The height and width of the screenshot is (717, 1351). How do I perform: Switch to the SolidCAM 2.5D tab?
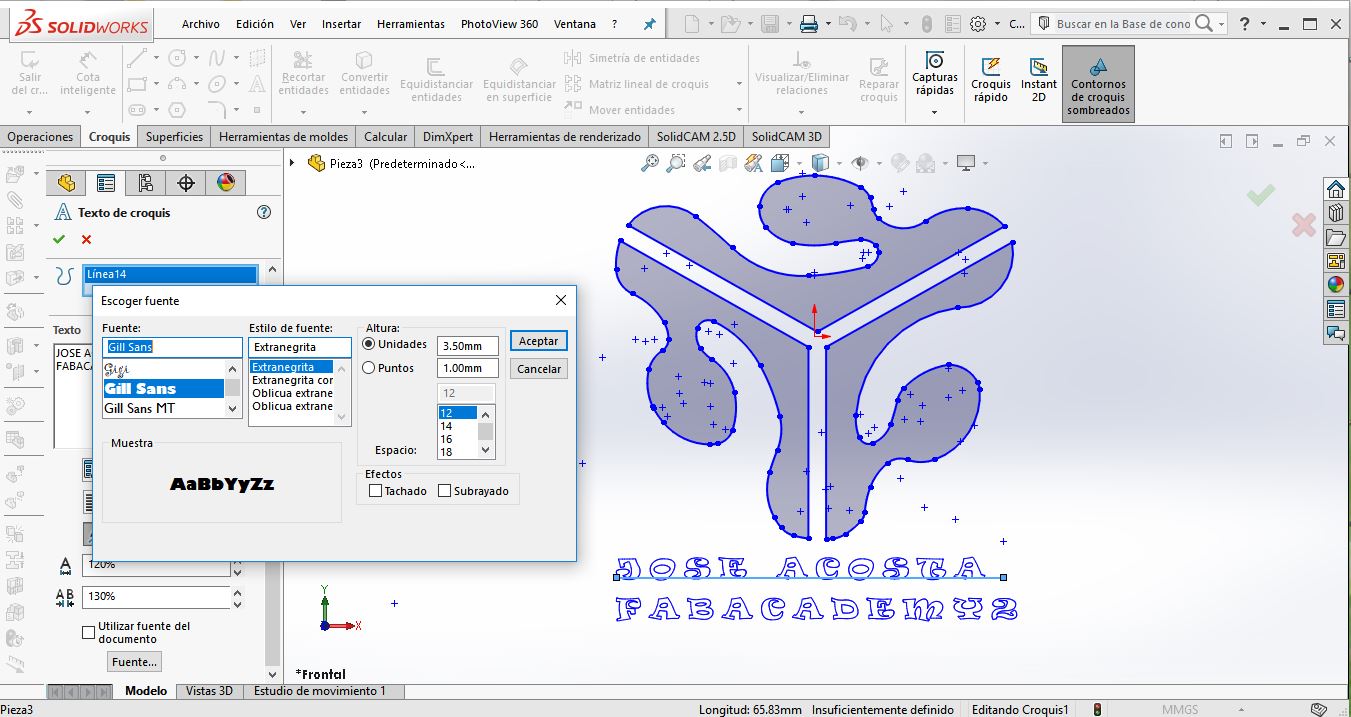click(x=696, y=137)
